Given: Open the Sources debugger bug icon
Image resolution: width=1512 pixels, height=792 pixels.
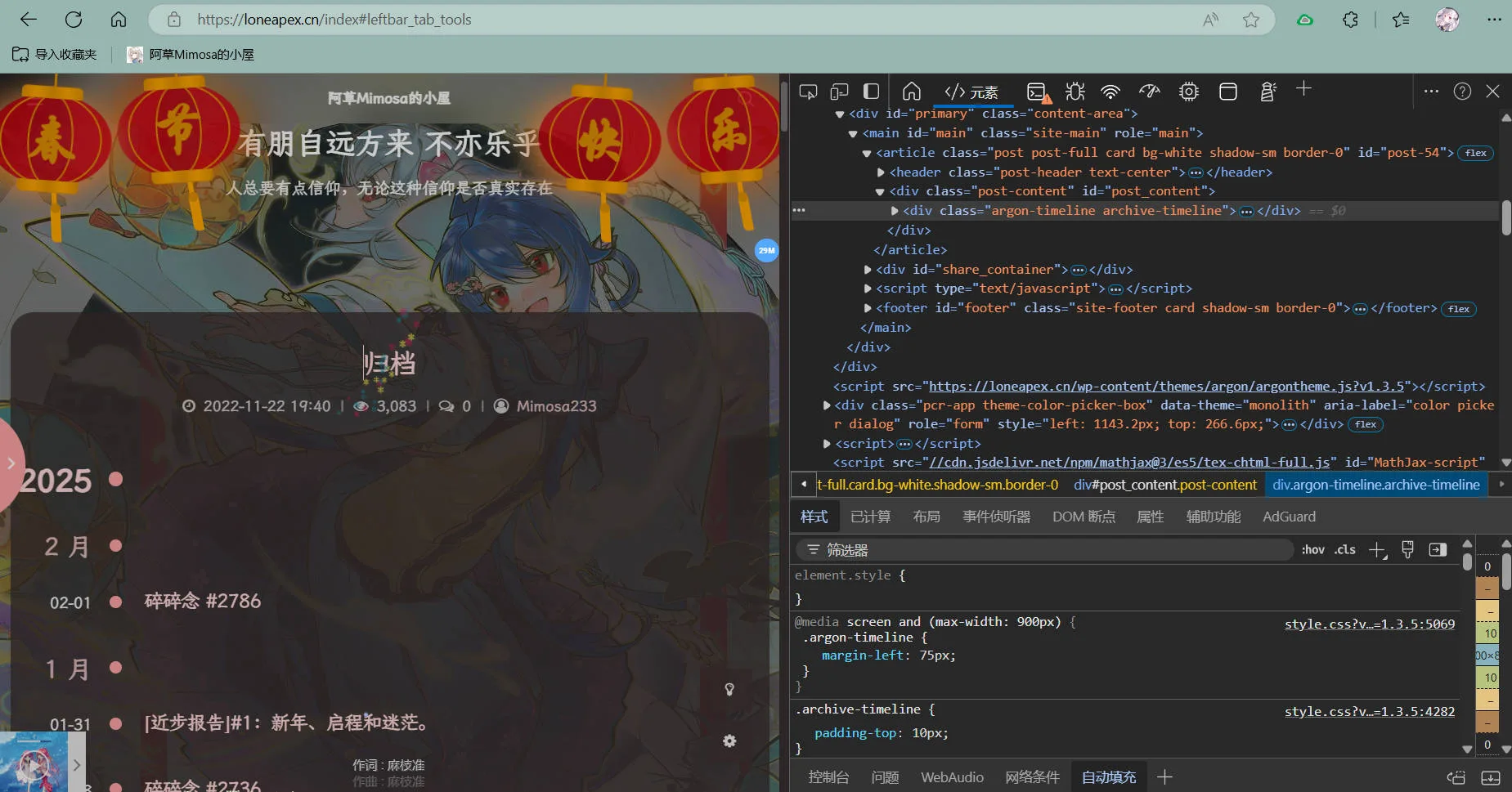Looking at the screenshot, I should point(1075,92).
